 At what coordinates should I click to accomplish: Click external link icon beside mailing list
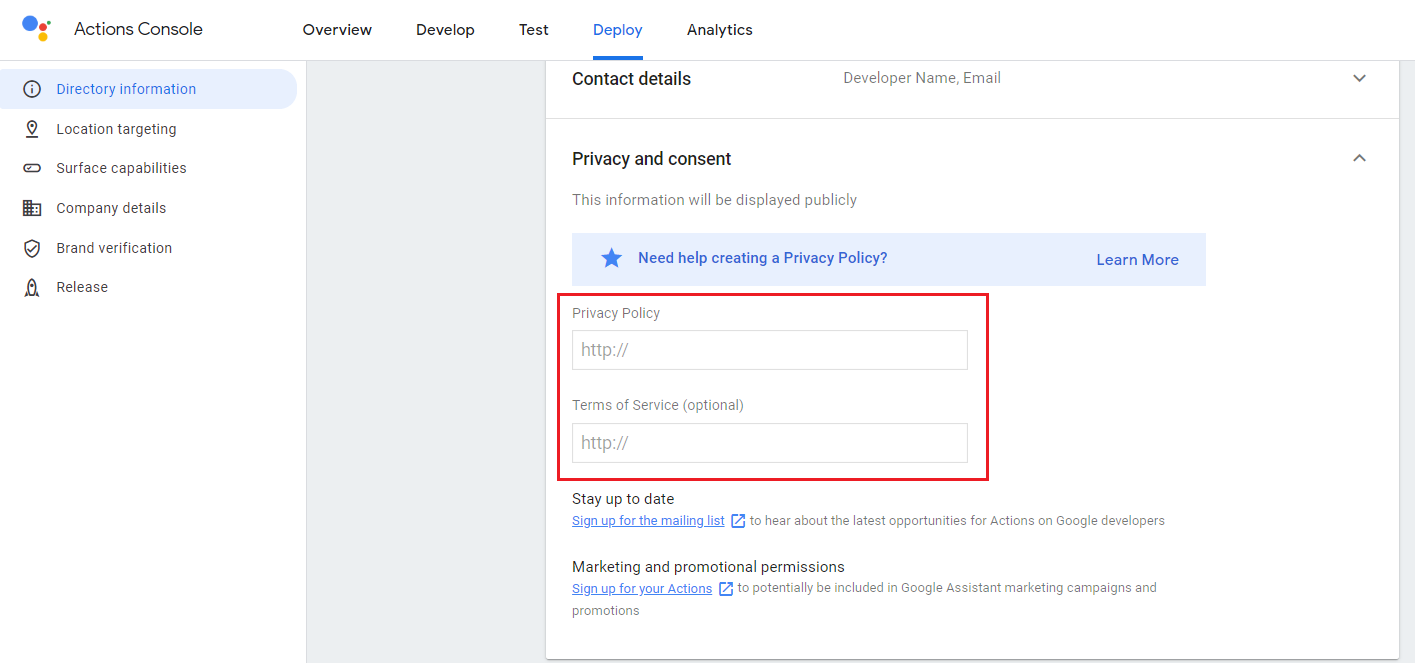point(738,521)
